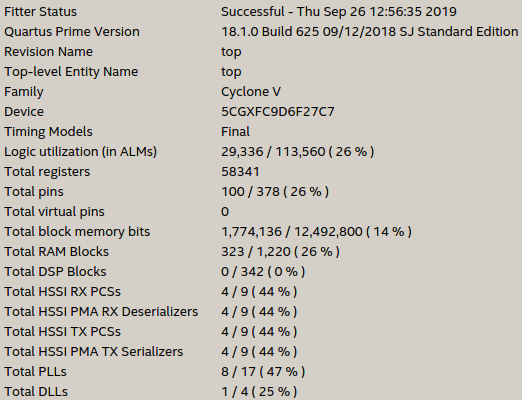The height and width of the screenshot is (400, 522).
Task: Click the Total RAM Blocks label
Action: coord(56,252)
